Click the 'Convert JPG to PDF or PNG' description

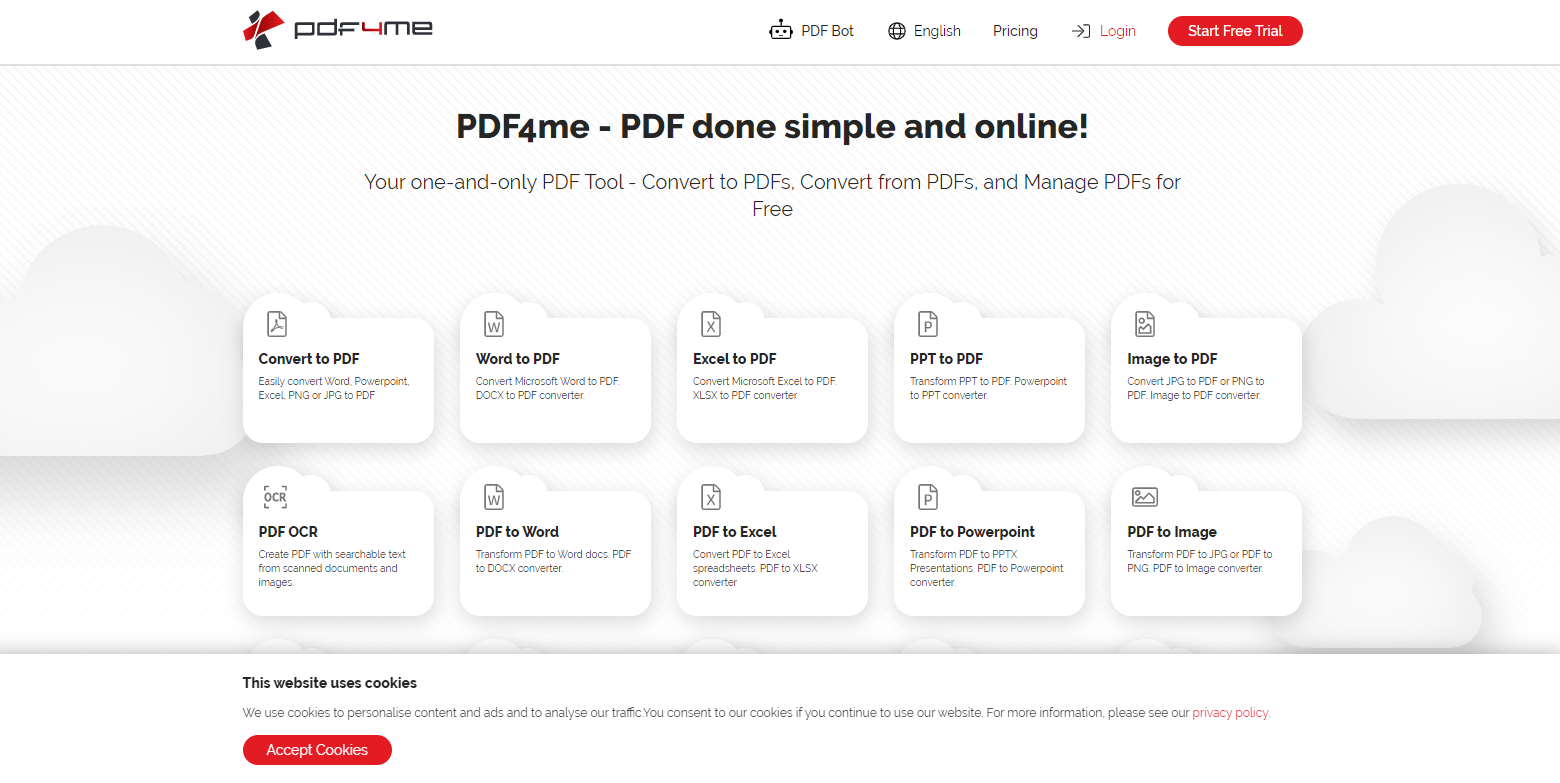click(1196, 388)
